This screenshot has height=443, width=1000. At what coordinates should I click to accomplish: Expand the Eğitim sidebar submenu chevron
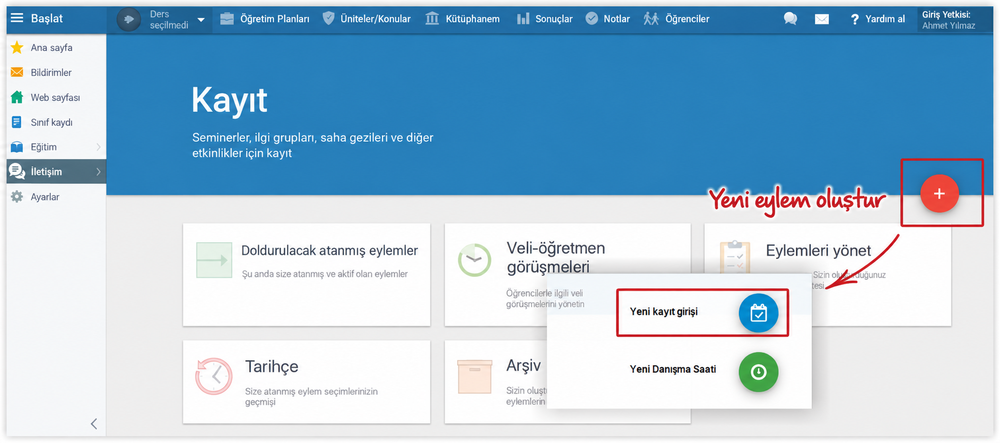pyautogui.click(x=98, y=147)
